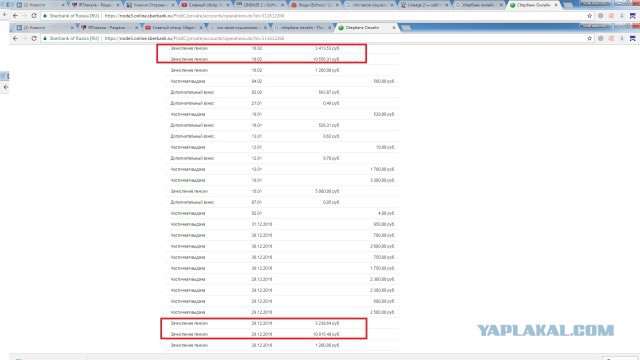Close the lower window's Сбербанк Онлайн tab
Screen dimensions: 640x360
tap(393, 27)
